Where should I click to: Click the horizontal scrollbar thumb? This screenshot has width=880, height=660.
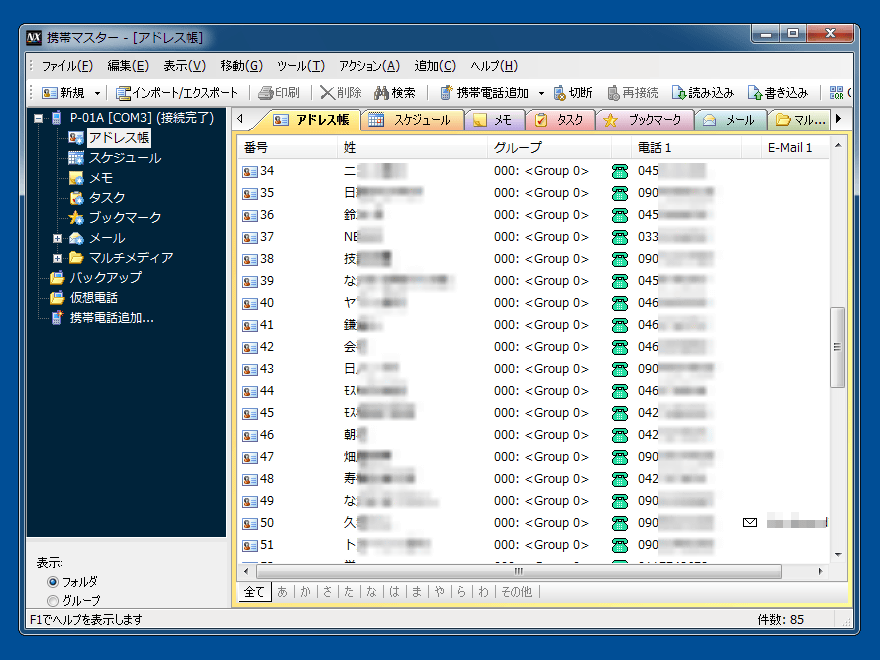(519, 571)
